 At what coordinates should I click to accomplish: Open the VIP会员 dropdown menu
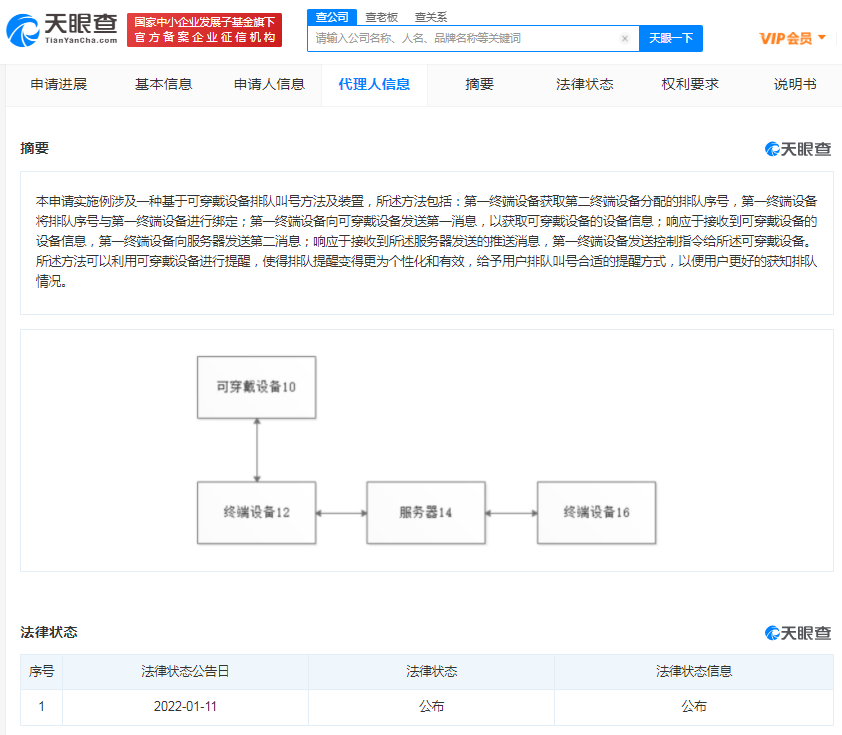click(793, 38)
